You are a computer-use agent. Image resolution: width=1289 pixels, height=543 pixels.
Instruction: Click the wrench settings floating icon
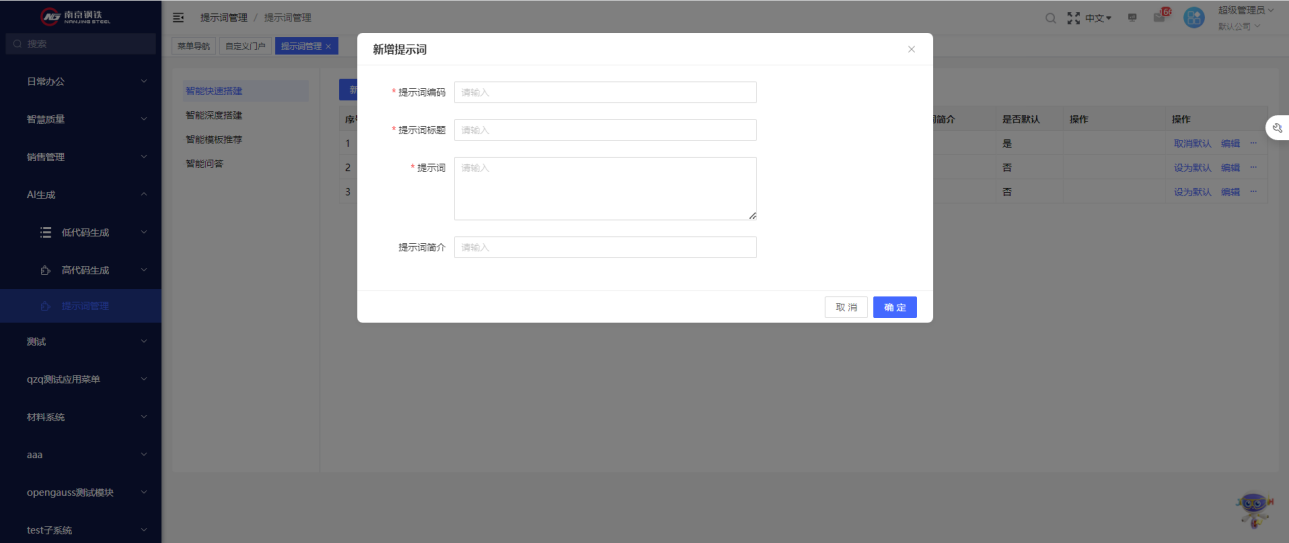[x=1278, y=128]
